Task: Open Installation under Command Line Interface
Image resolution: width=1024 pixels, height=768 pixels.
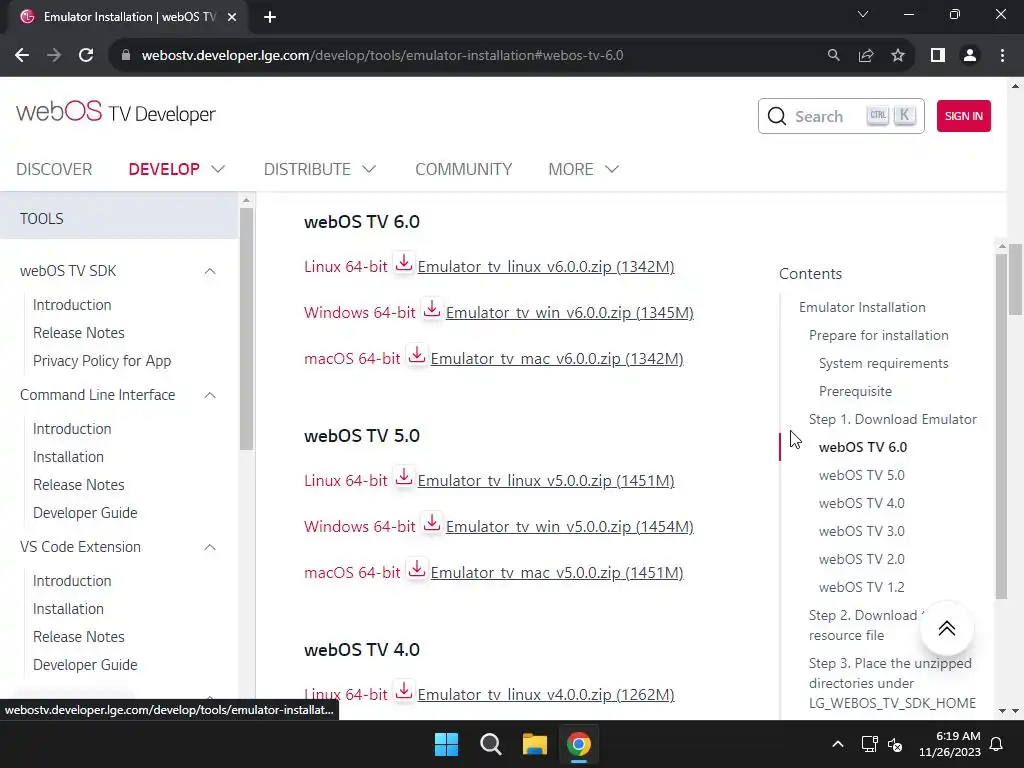Action: coord(69,457)
